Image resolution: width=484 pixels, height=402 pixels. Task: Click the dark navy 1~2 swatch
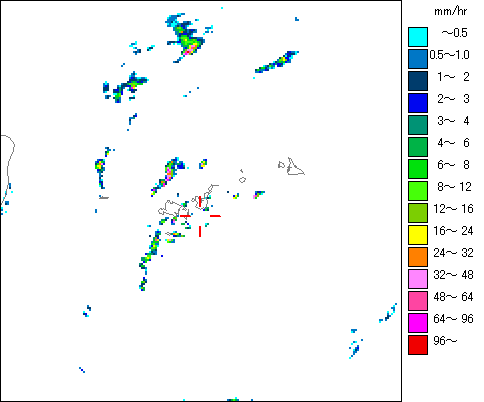tap(418, 81)
